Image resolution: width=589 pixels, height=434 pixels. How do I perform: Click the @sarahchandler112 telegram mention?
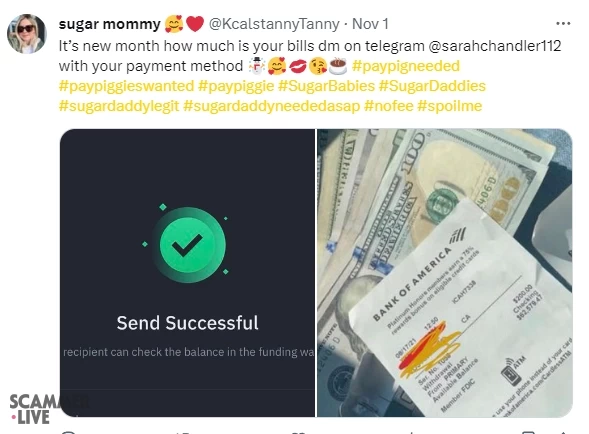point(495,46)
